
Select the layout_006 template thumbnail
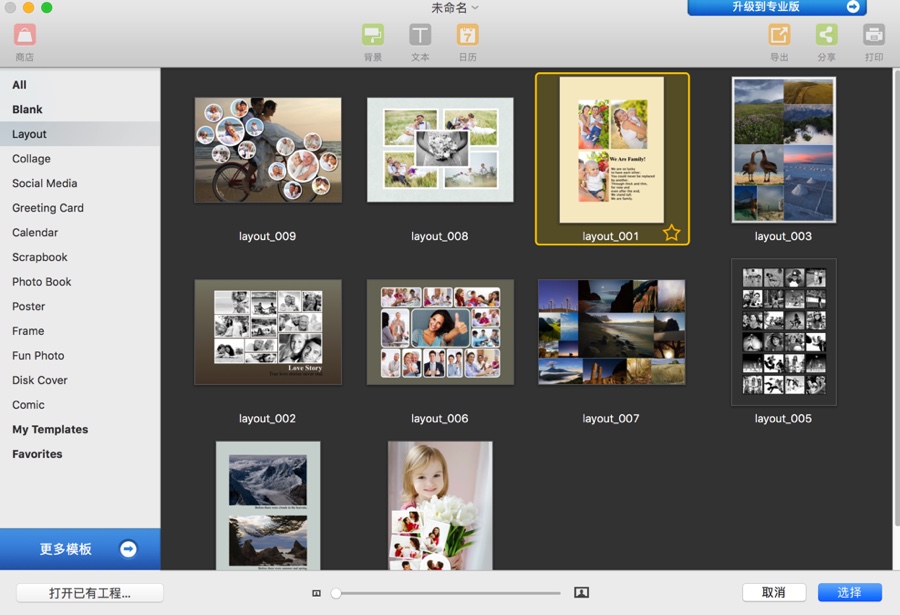[440, 332]
